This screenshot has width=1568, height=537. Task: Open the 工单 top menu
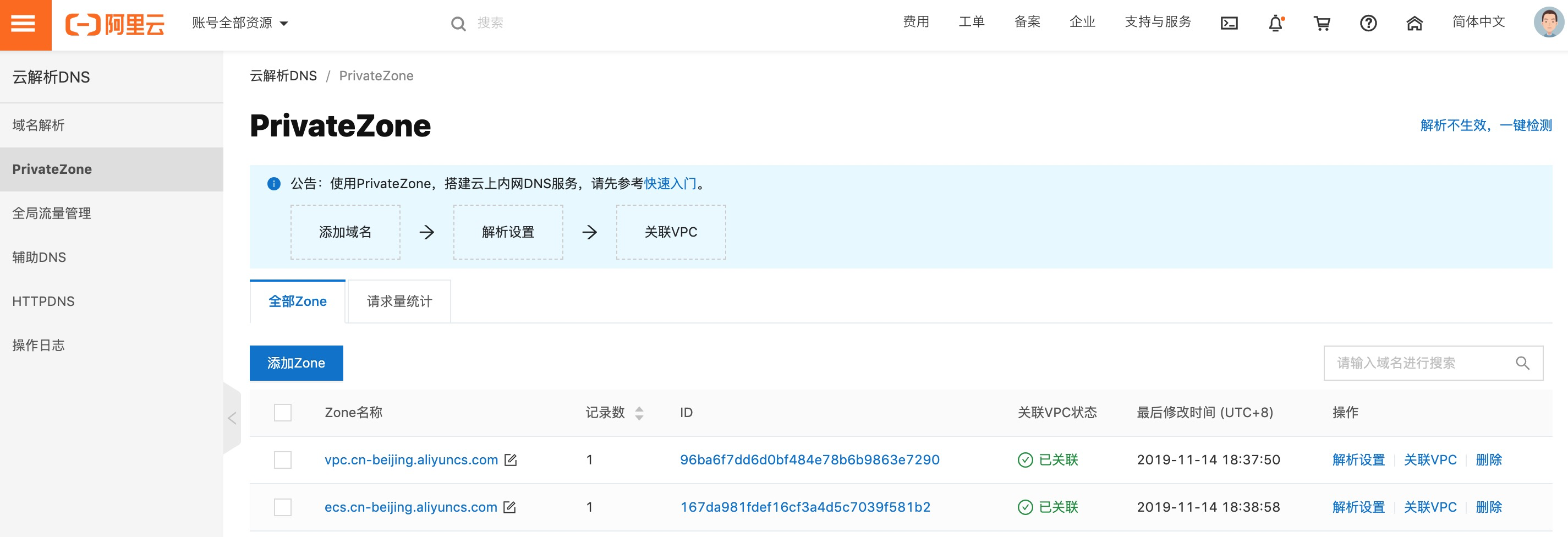(972, 22)
